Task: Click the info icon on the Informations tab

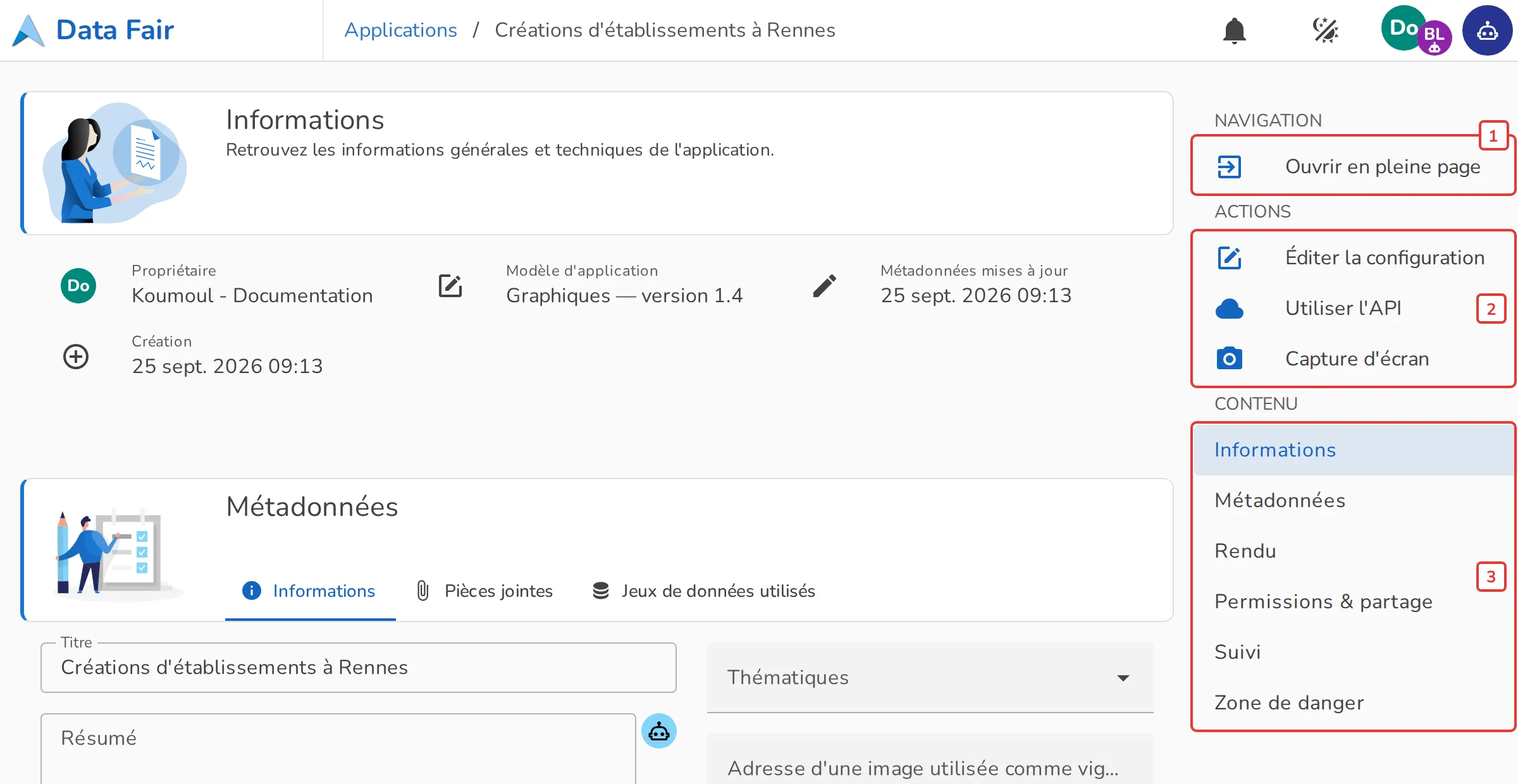Action: point(252,591)
